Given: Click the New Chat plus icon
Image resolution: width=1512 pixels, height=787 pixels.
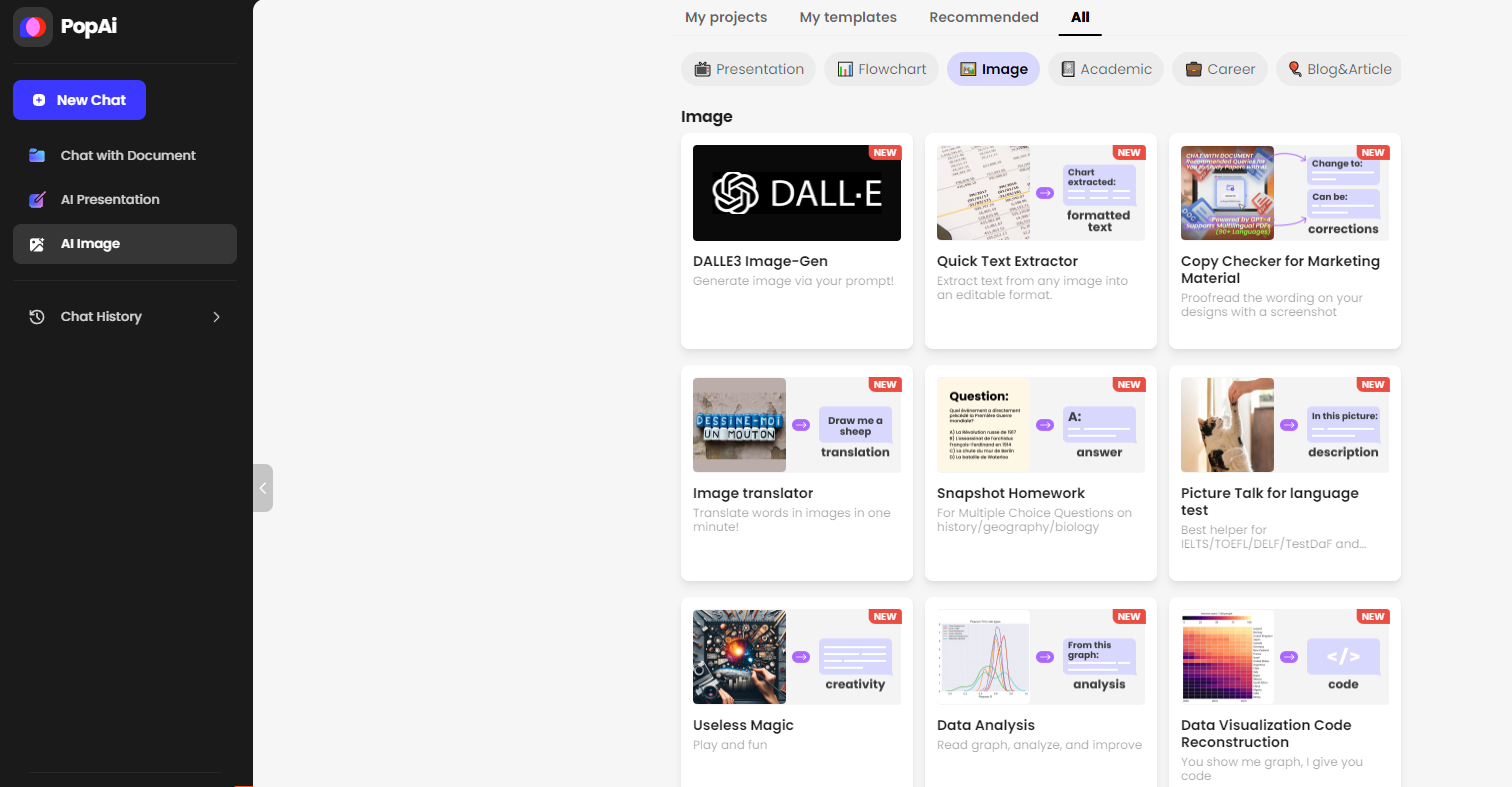Looking at the screenshot, I should coord(39,100).
